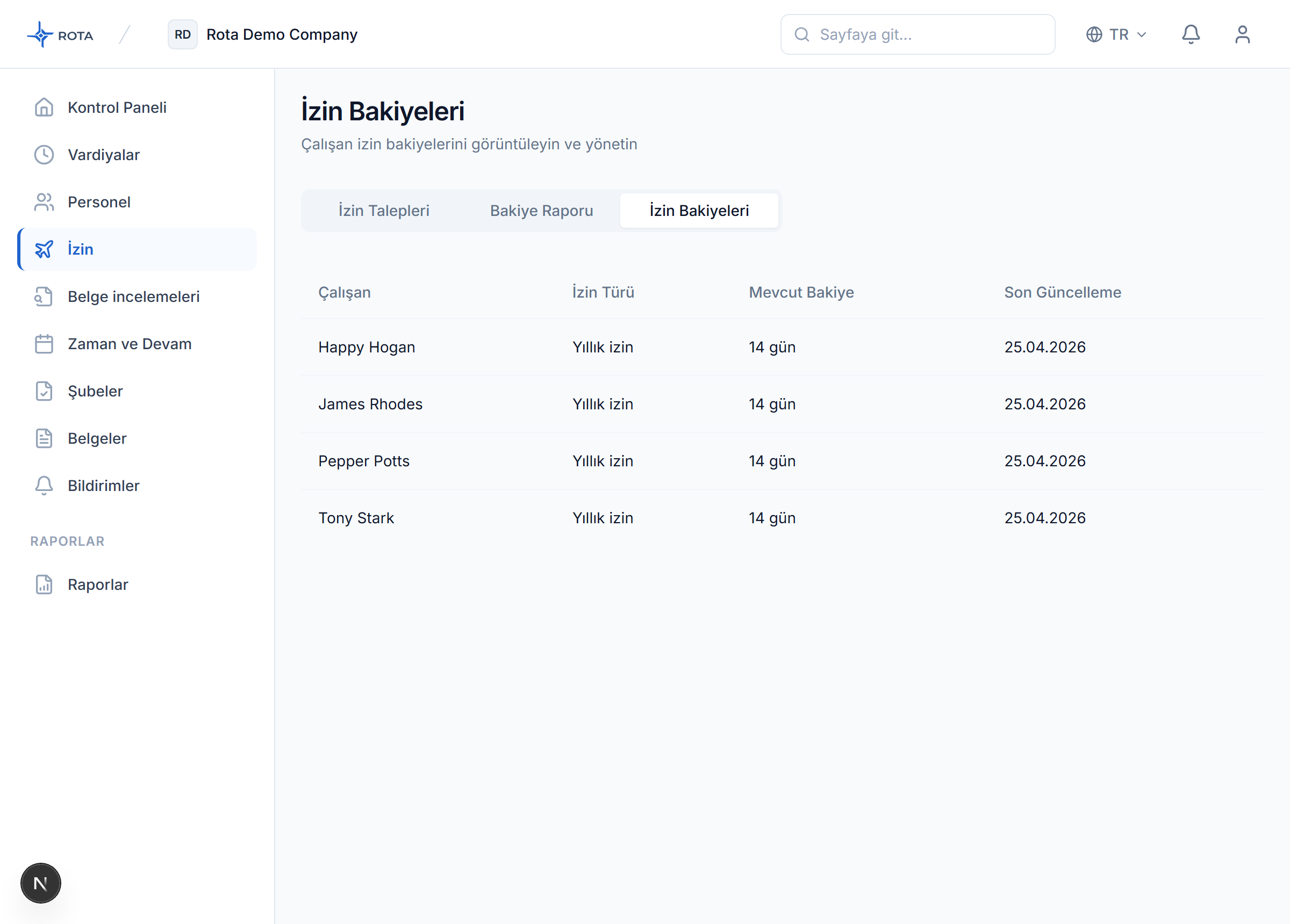1290x924 pixels.
Task: Switch to the İzin Talepleri tab
Action: pos(384,211)
